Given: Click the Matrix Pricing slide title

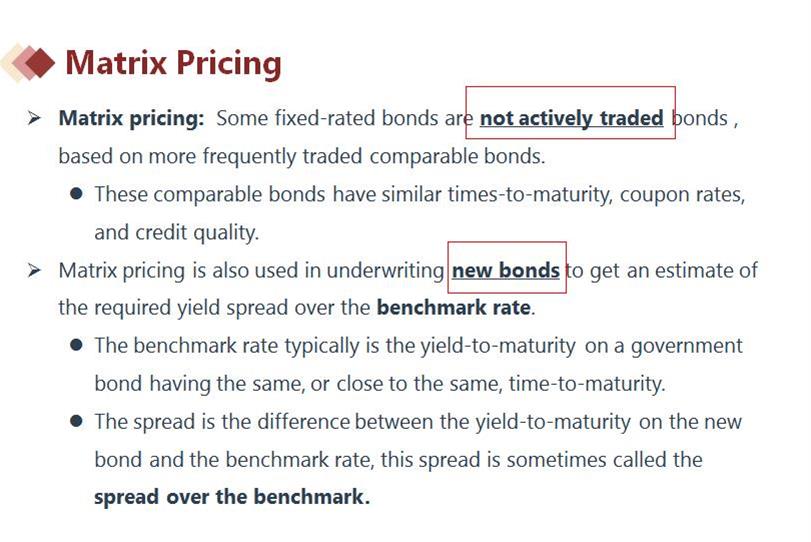Looking at the screenshot, I should click(173, 64).
